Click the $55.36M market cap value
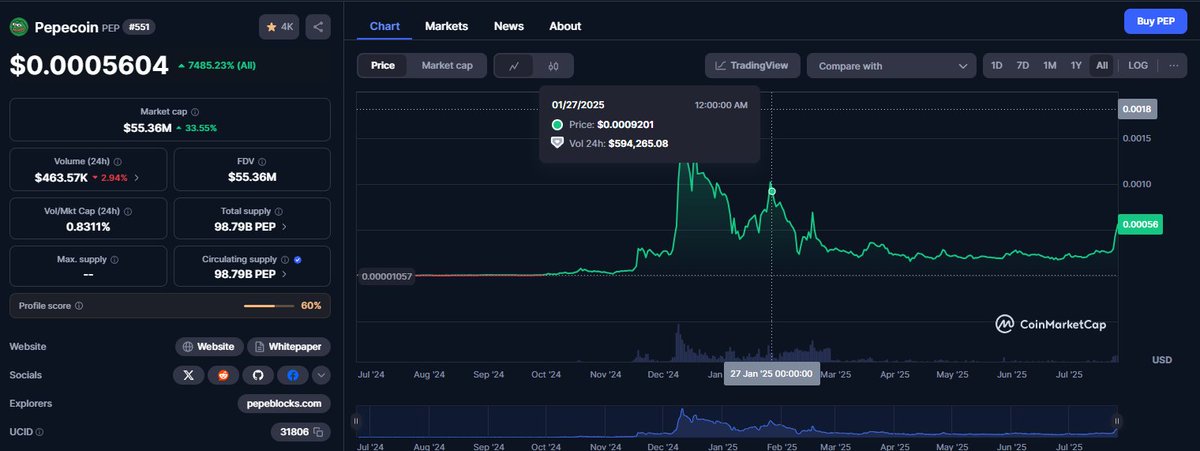 145,128
